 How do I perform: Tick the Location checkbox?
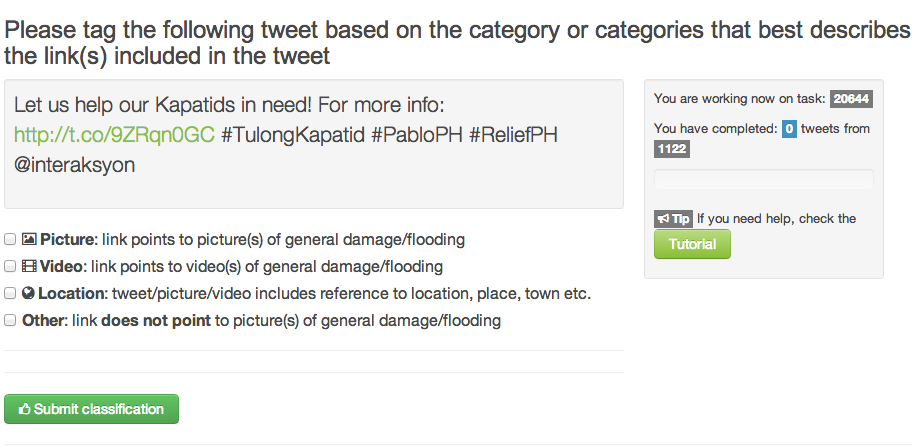[10, 294]
